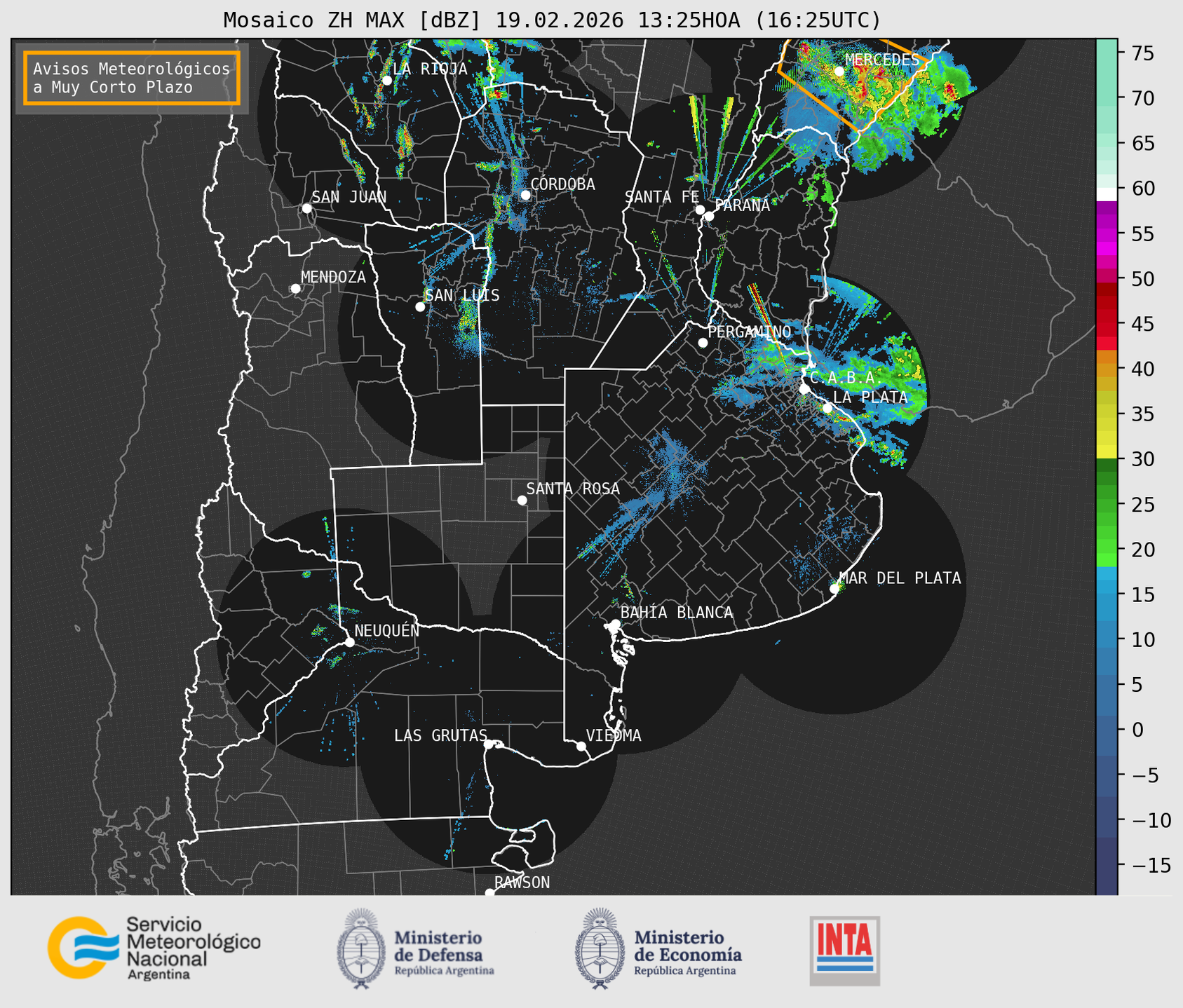Select the C.A.B.A. marker dot
This screenshot has width=1183, height=1008.
(805, 389)
